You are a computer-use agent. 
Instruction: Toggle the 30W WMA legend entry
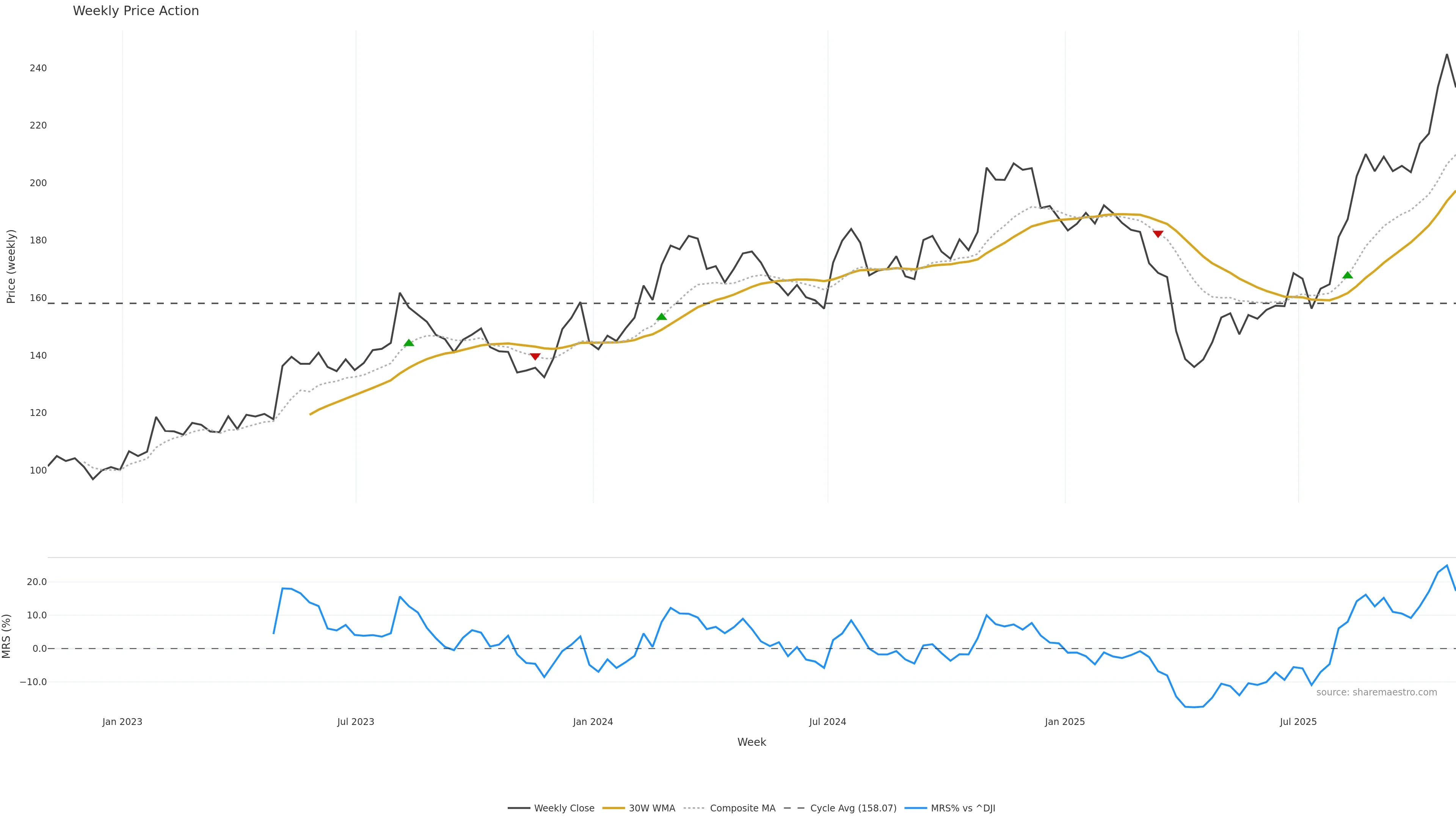[x=652, y=808]
